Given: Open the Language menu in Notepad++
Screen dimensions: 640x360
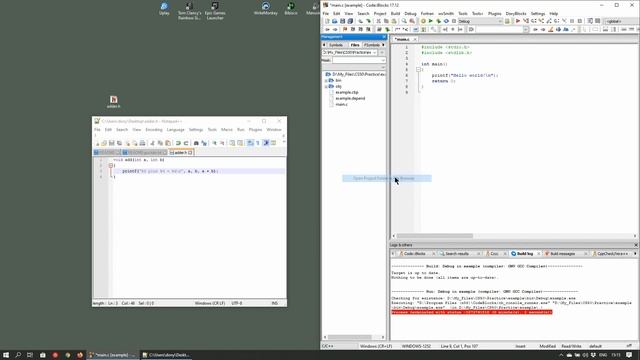Looking at the screenshot, I should coord(176,130).
